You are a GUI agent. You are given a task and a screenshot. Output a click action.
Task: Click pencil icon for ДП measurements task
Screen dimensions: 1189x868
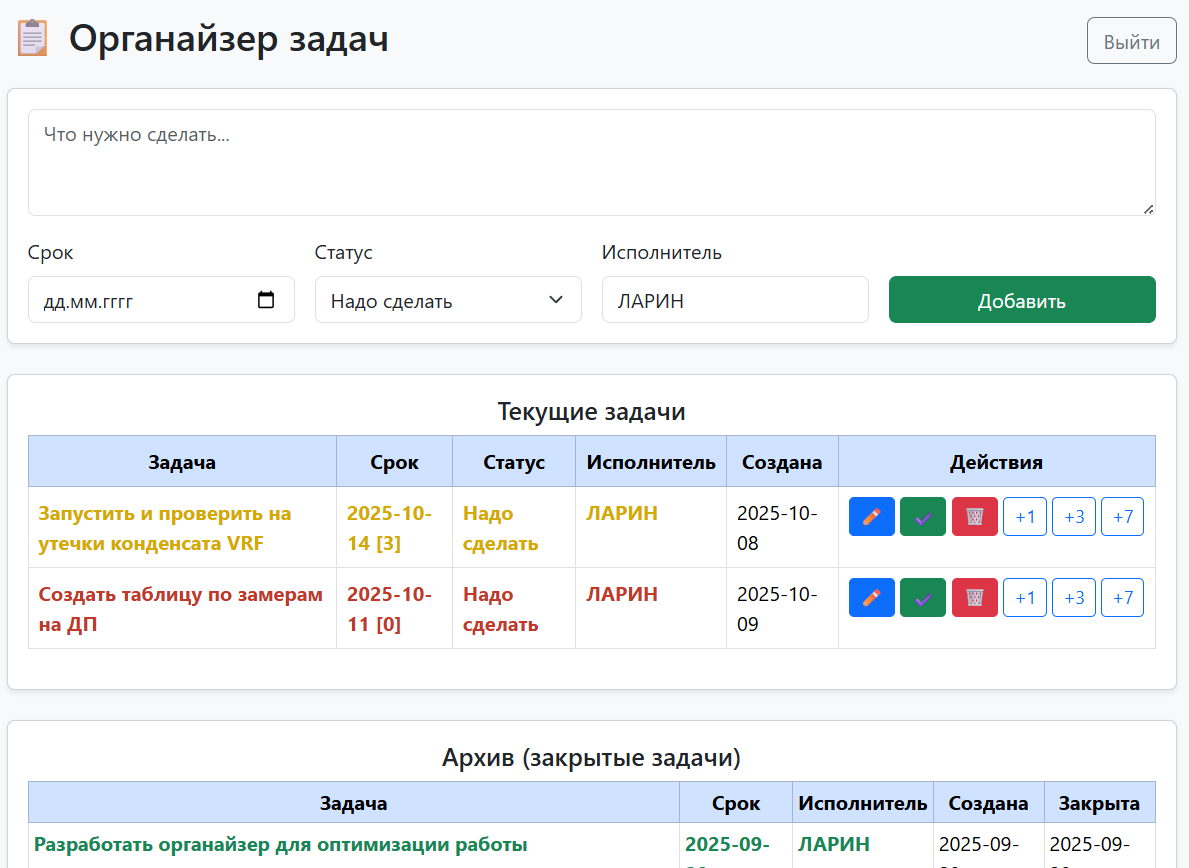click(x=871, y=598)
